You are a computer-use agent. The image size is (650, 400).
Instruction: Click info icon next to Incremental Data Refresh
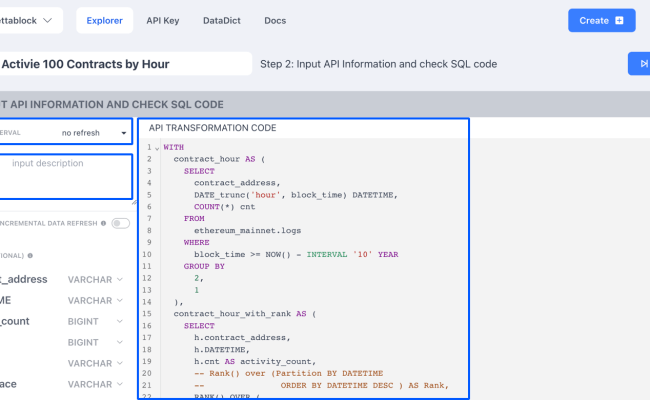[x=103, y=223]
